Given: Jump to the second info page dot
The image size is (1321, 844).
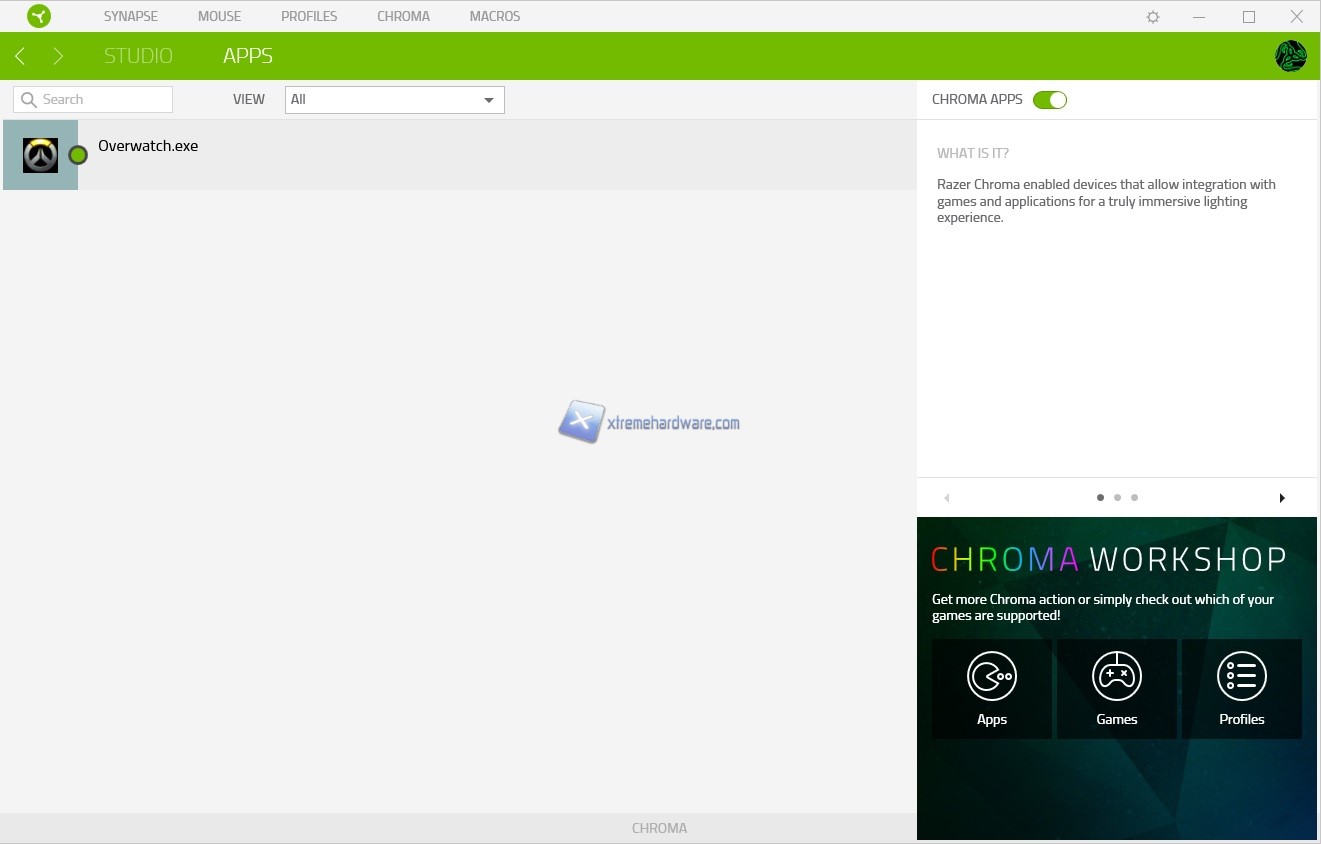Looking at the screenshot, I should click(1117, 498).
